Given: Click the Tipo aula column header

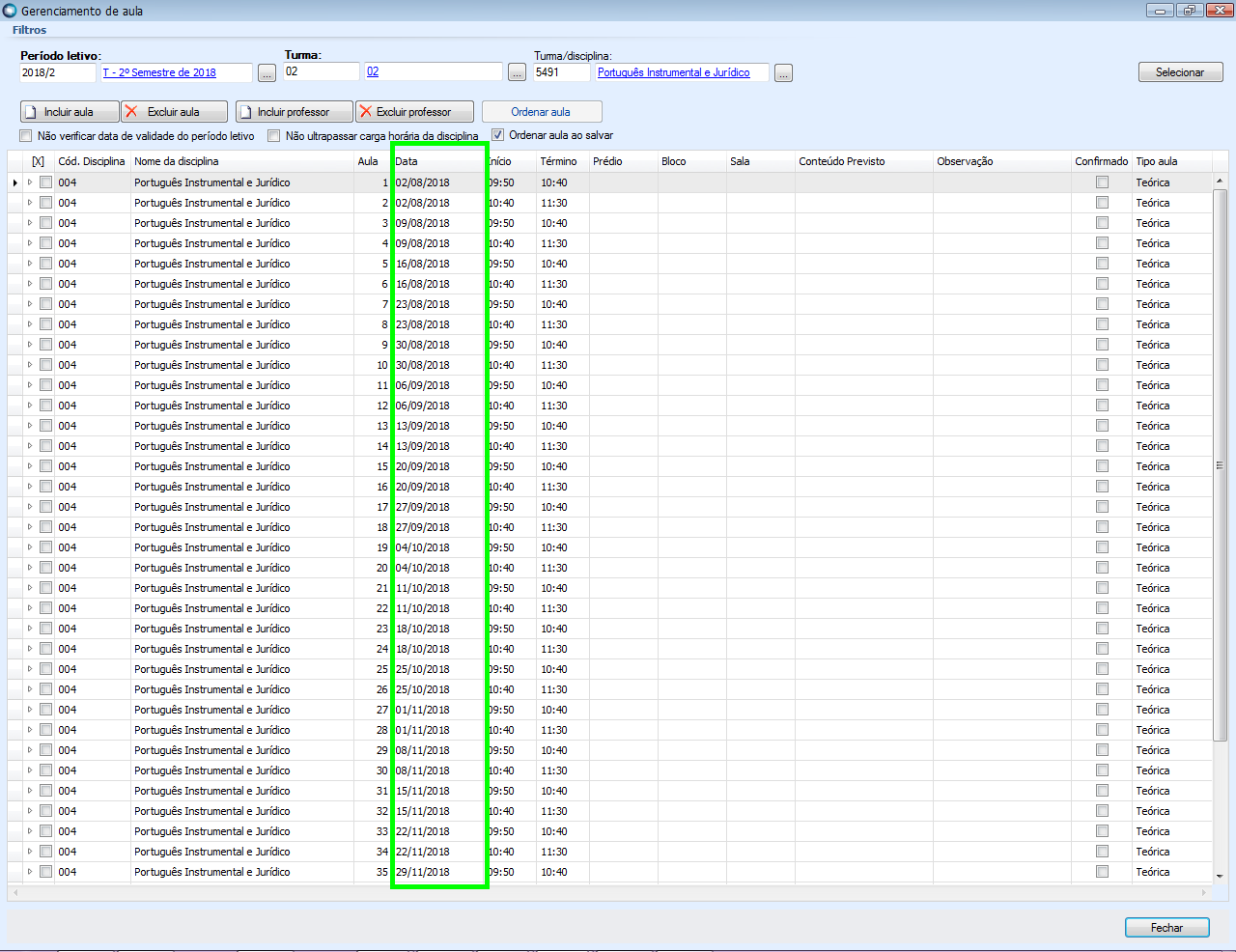Looking at the screenshot, I should [x=1172, y=161].
